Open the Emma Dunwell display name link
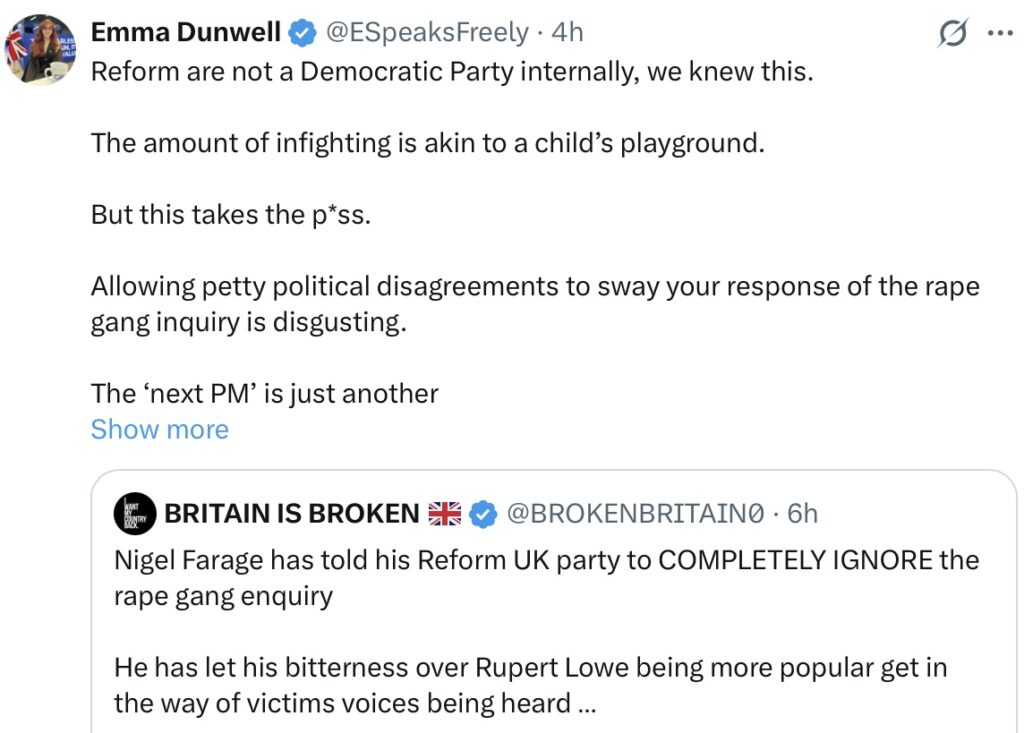Viewport: 1024px width, 733px height. pos(186,32)
